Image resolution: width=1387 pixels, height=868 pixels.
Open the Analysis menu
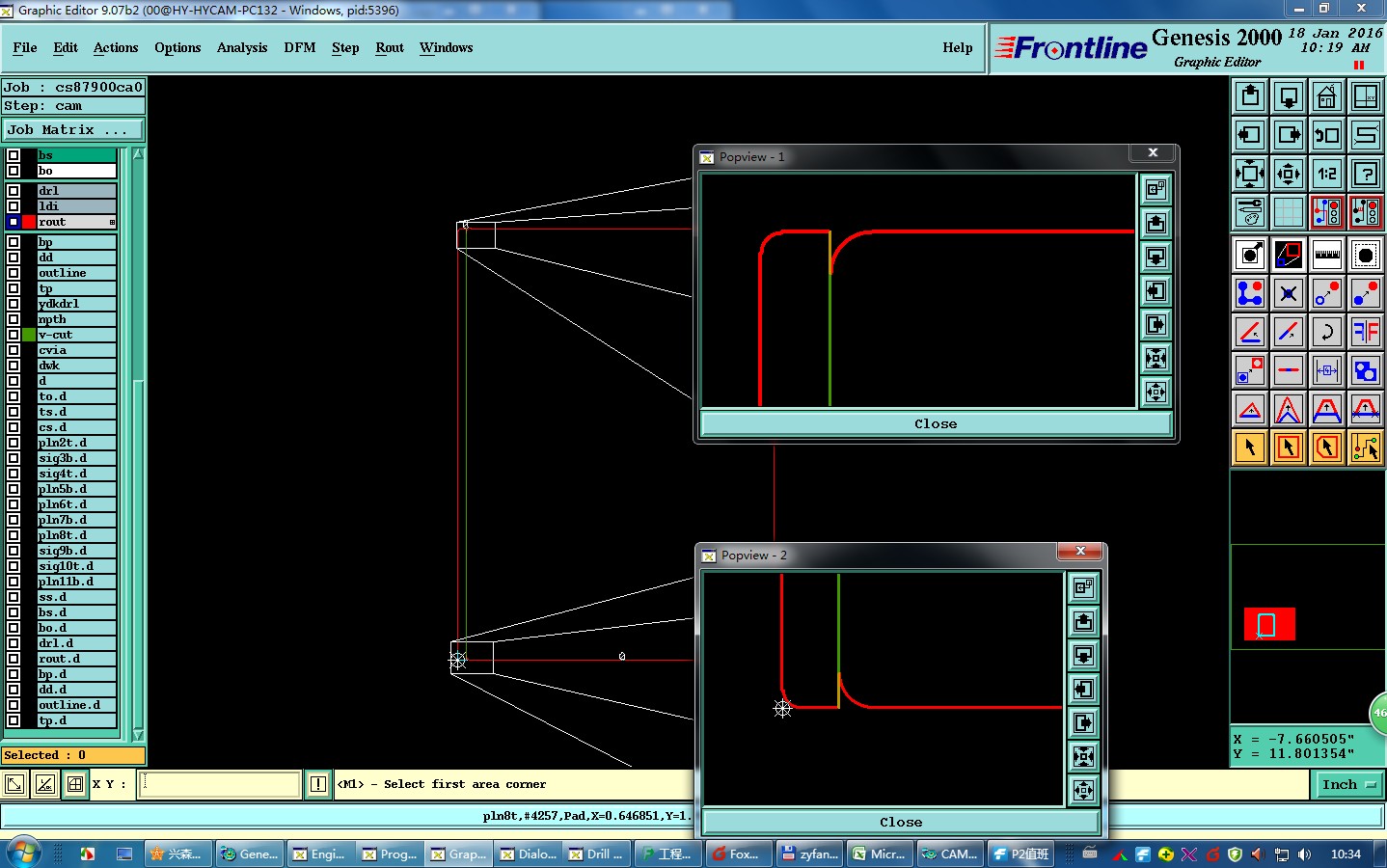pyautogui.click(x=242, y=47)
